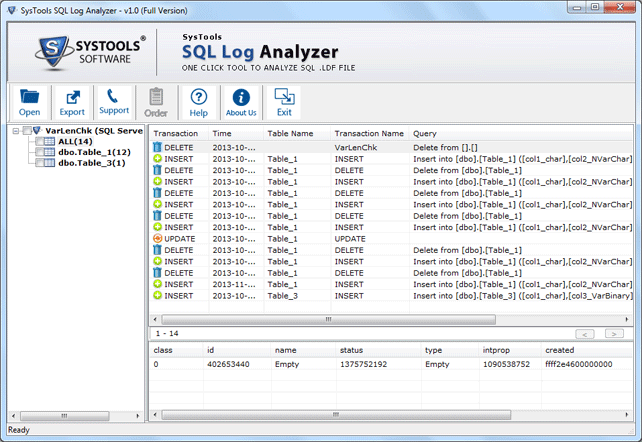Select the dbo.Table_3(1) tree item

92,163
